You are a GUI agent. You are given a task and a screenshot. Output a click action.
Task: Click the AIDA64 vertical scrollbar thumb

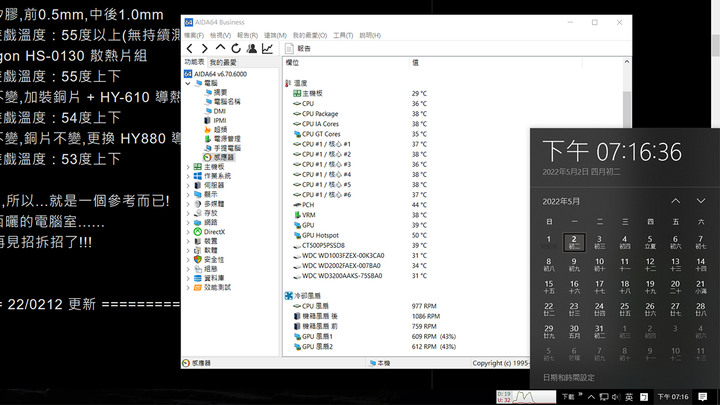pyautogui.click(x=627, y=108)
